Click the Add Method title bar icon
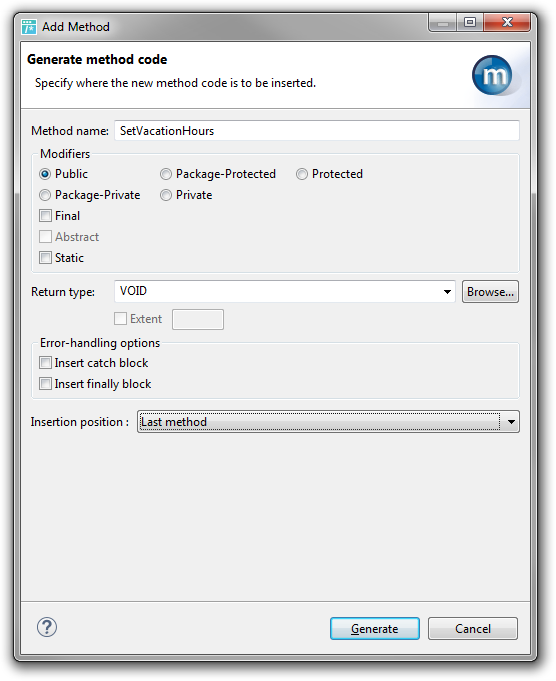The width and height of the screenshot is (556, 681). point(29,27)
